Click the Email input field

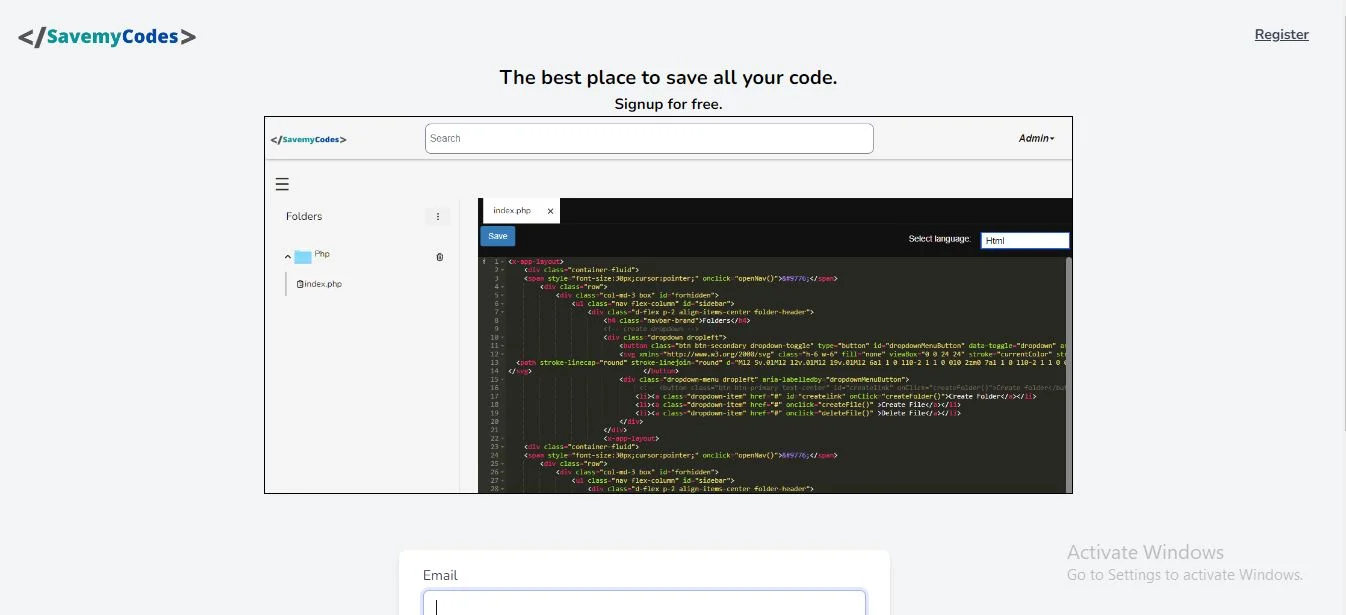pyautogui.click(x=644, y=603)
